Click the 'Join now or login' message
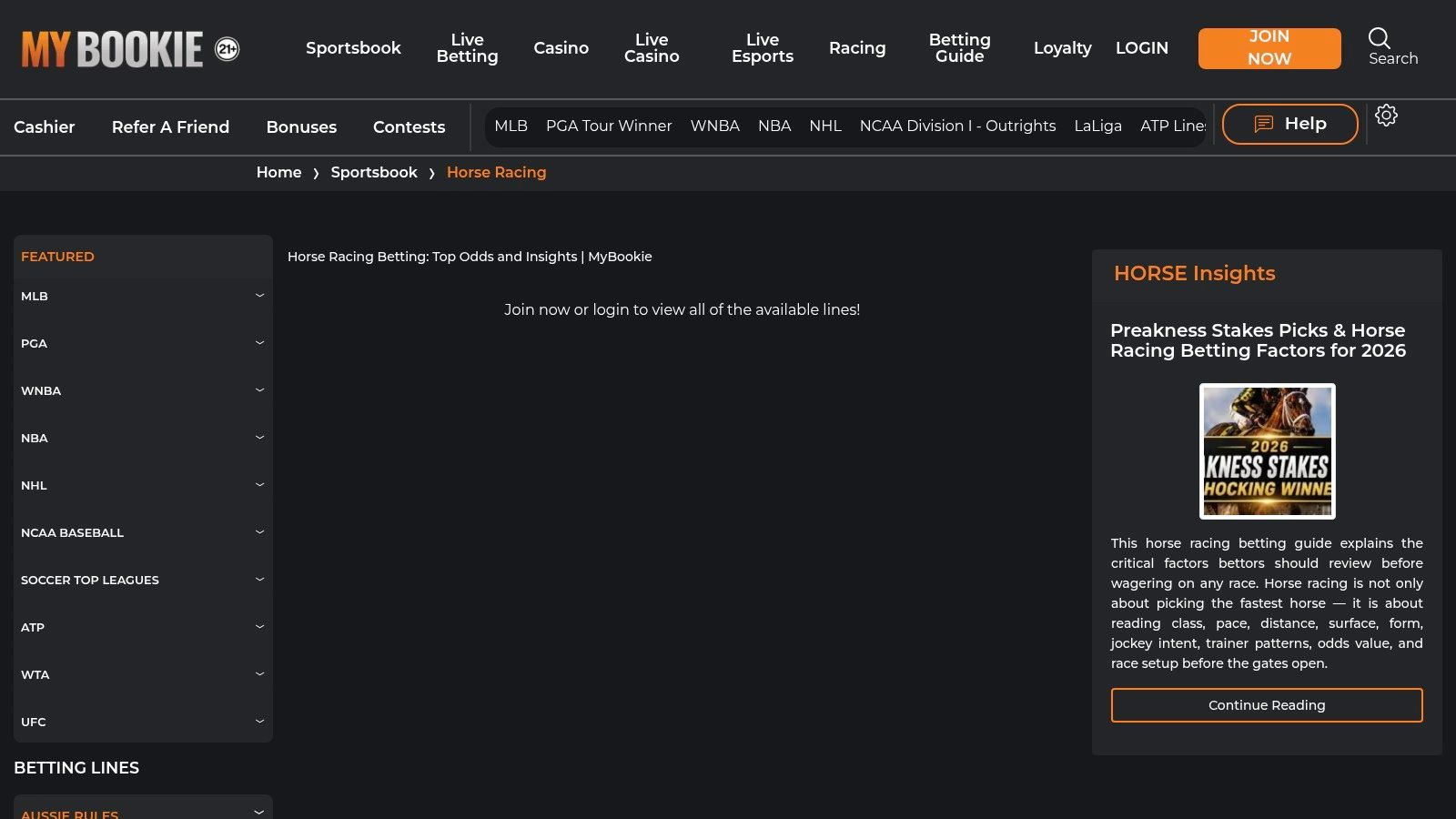The height and width of the screenshot is (819, 1456). click(x=682, y=309)
